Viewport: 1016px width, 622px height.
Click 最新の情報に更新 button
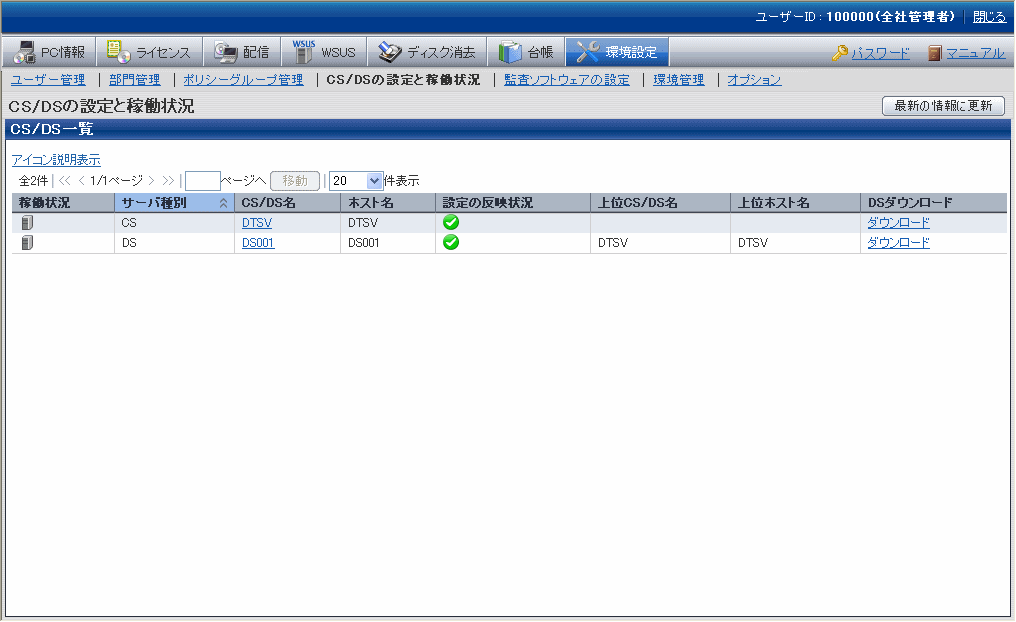click(x=943, y=106)
